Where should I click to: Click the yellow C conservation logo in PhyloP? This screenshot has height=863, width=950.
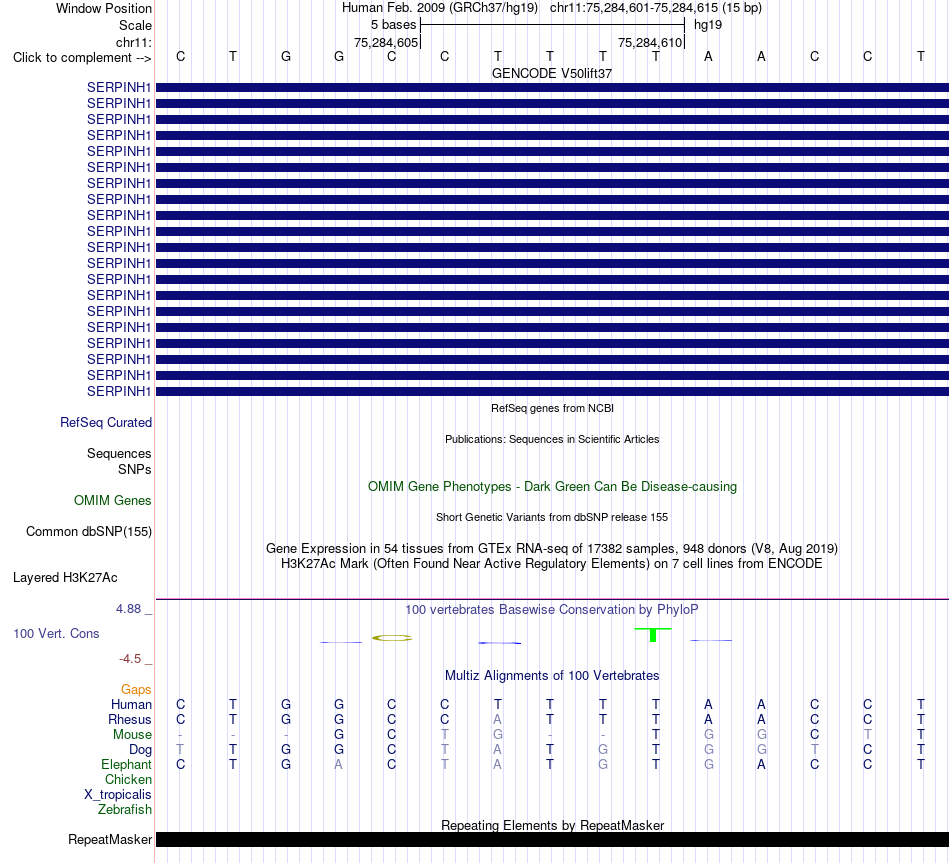pyautogui.click(x=392, y=638)
